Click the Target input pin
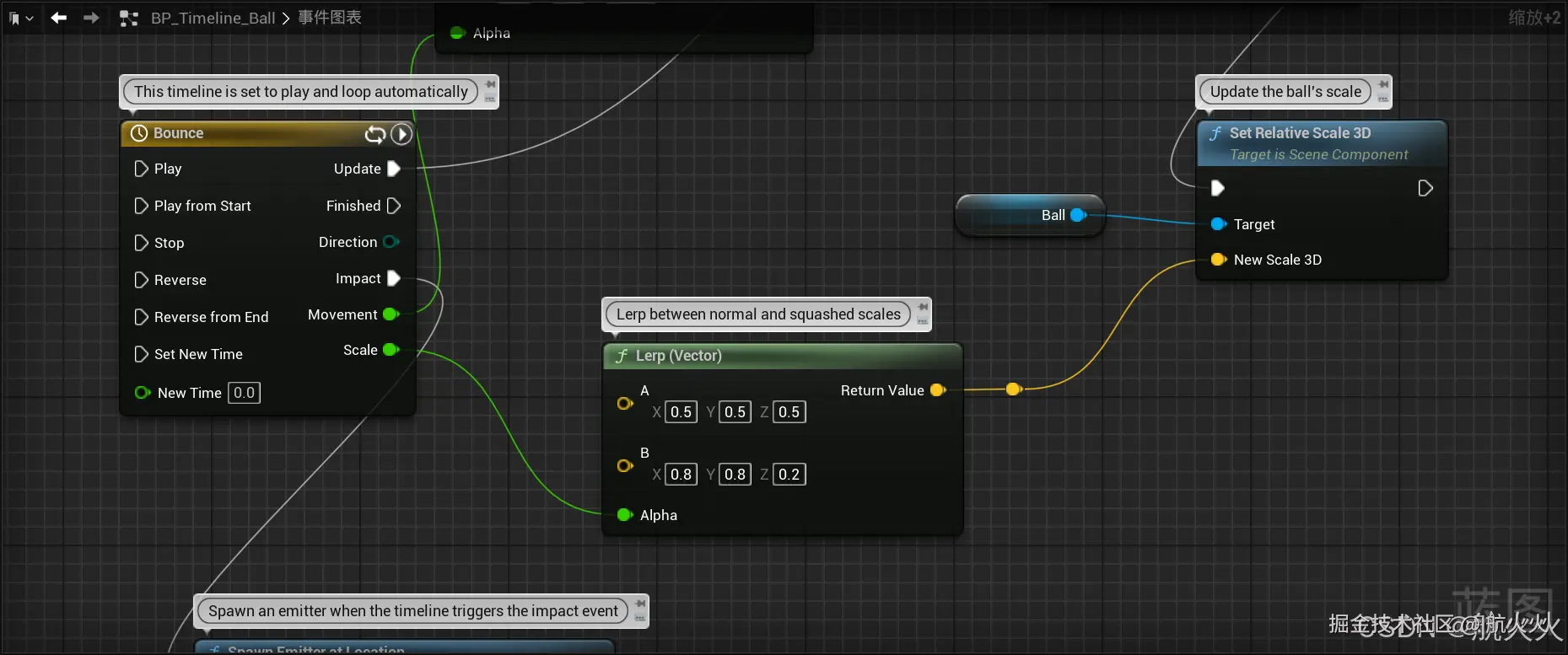The width and height of the screenshot is (1568, 655). 1219,224
